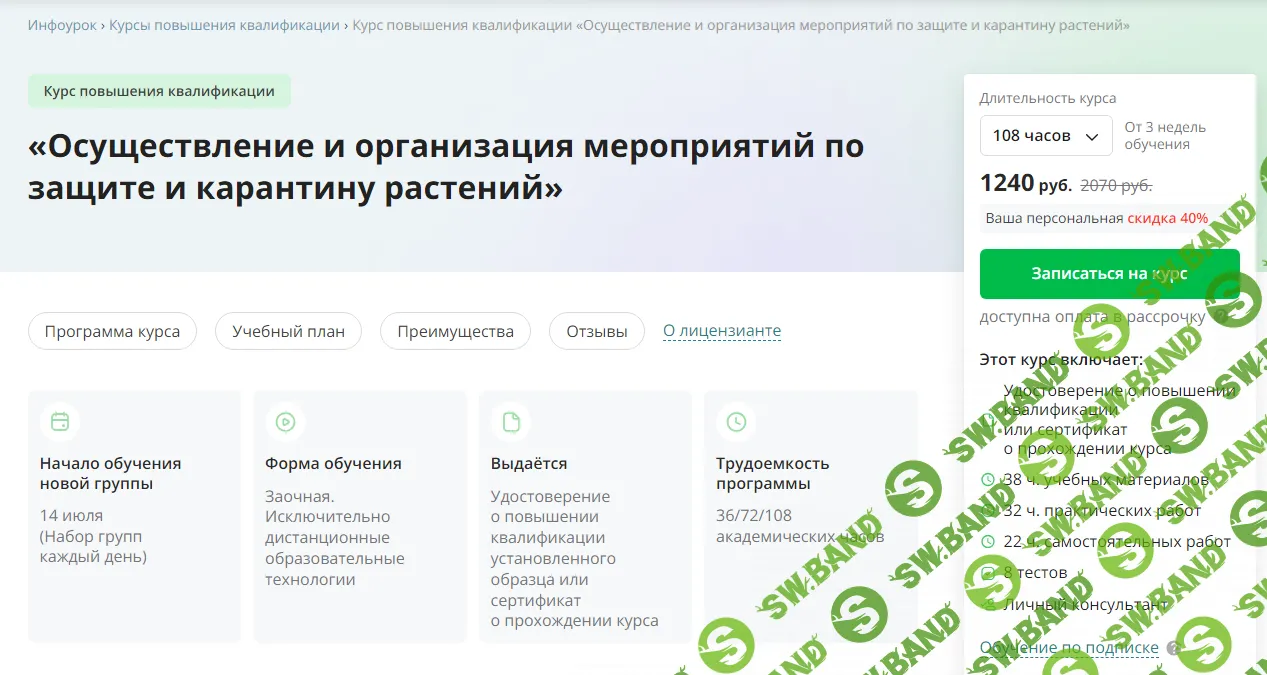
Task: Click «Инфоурок» in the breadcrumb trail
Action: 59,24
